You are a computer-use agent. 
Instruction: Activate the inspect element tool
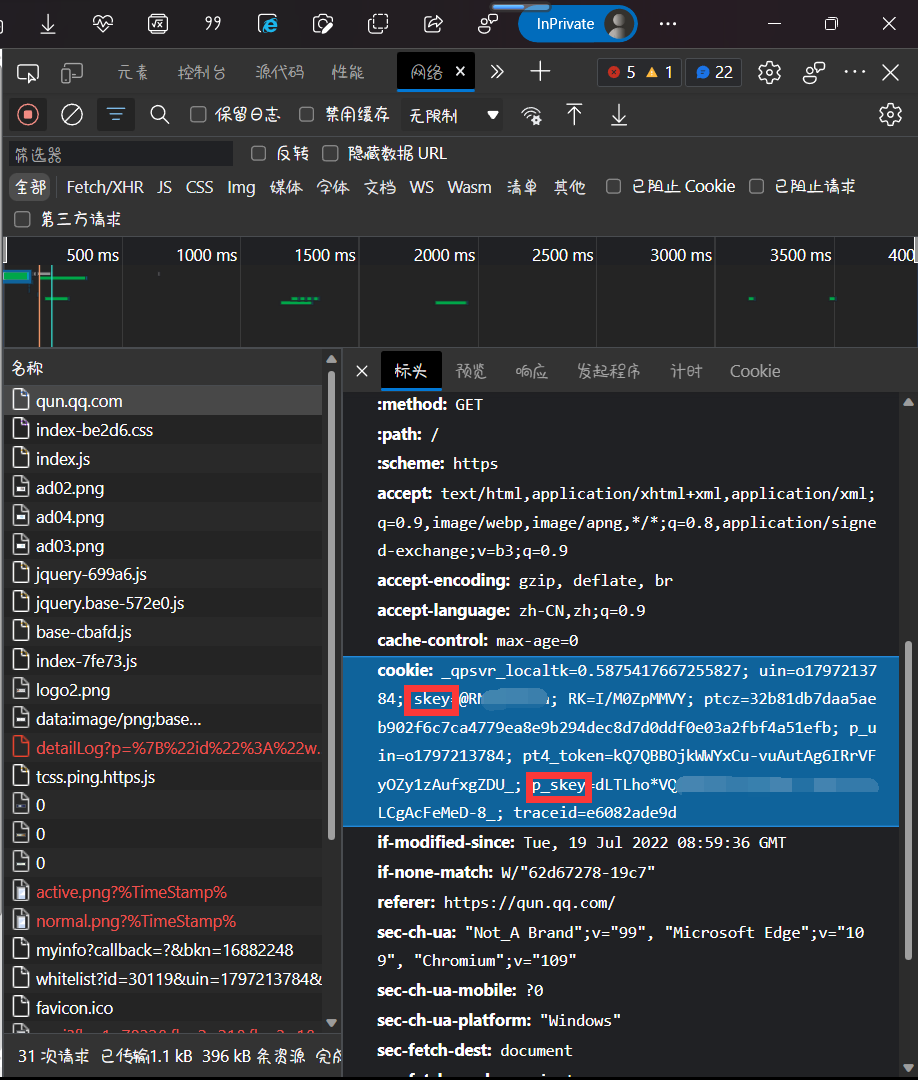click(28, 72)
